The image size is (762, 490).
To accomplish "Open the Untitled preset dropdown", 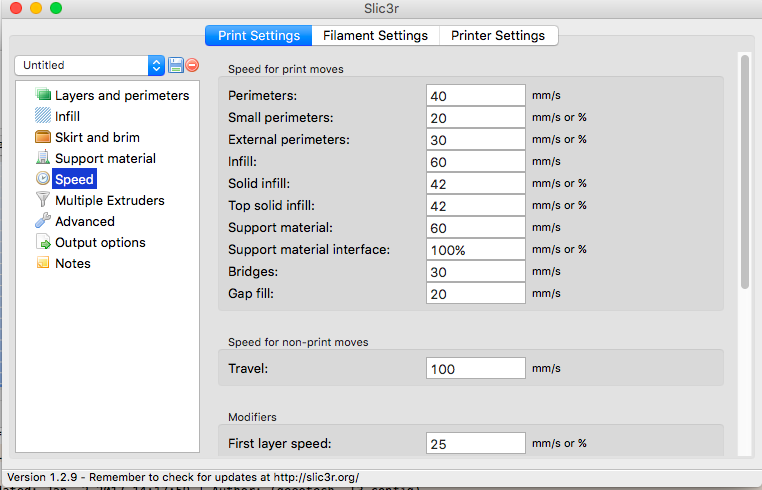I will click(x=89, y=65).
